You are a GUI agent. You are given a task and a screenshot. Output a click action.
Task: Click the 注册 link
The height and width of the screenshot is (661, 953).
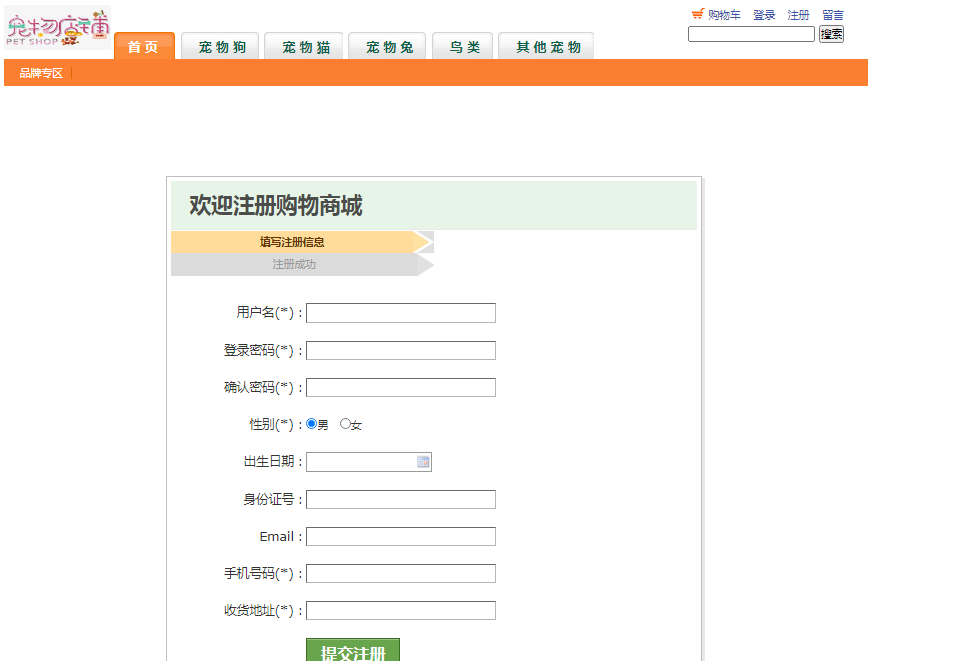[x=799, y=15]
